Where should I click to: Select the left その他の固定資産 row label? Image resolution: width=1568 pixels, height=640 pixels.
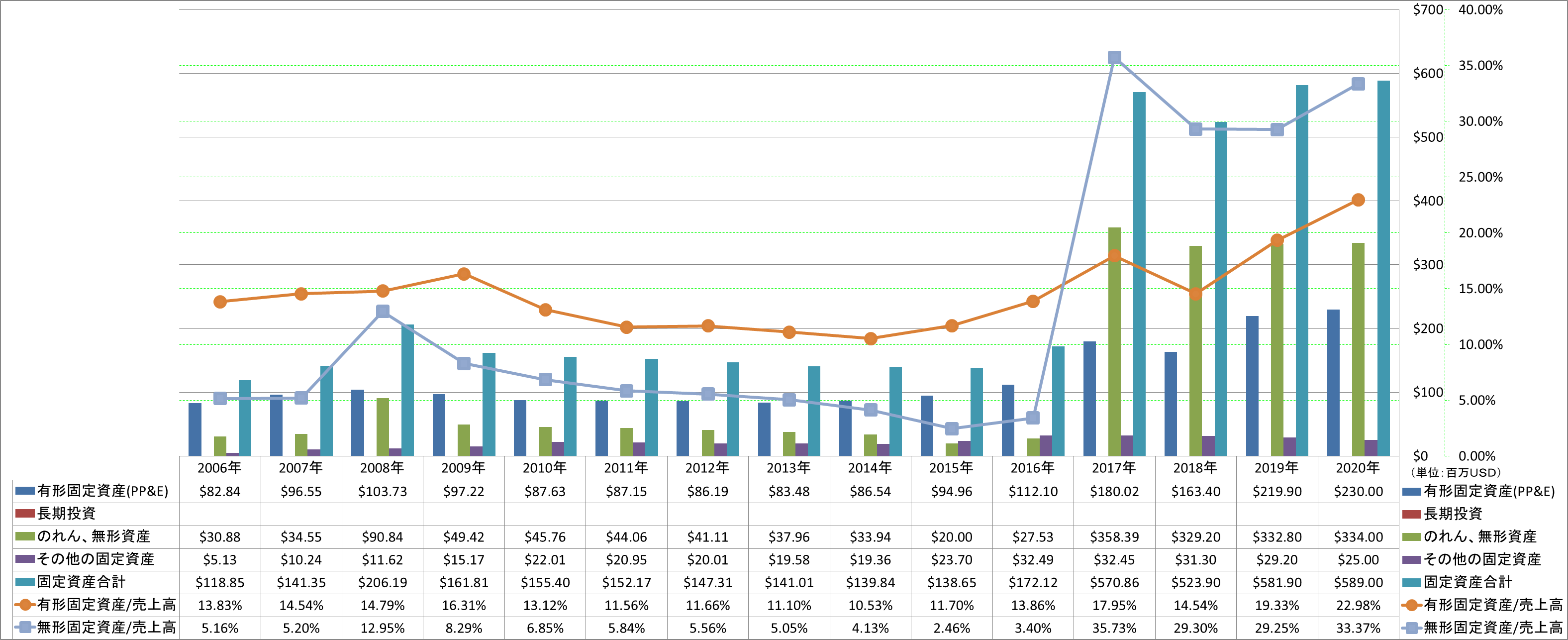(96, 559)
